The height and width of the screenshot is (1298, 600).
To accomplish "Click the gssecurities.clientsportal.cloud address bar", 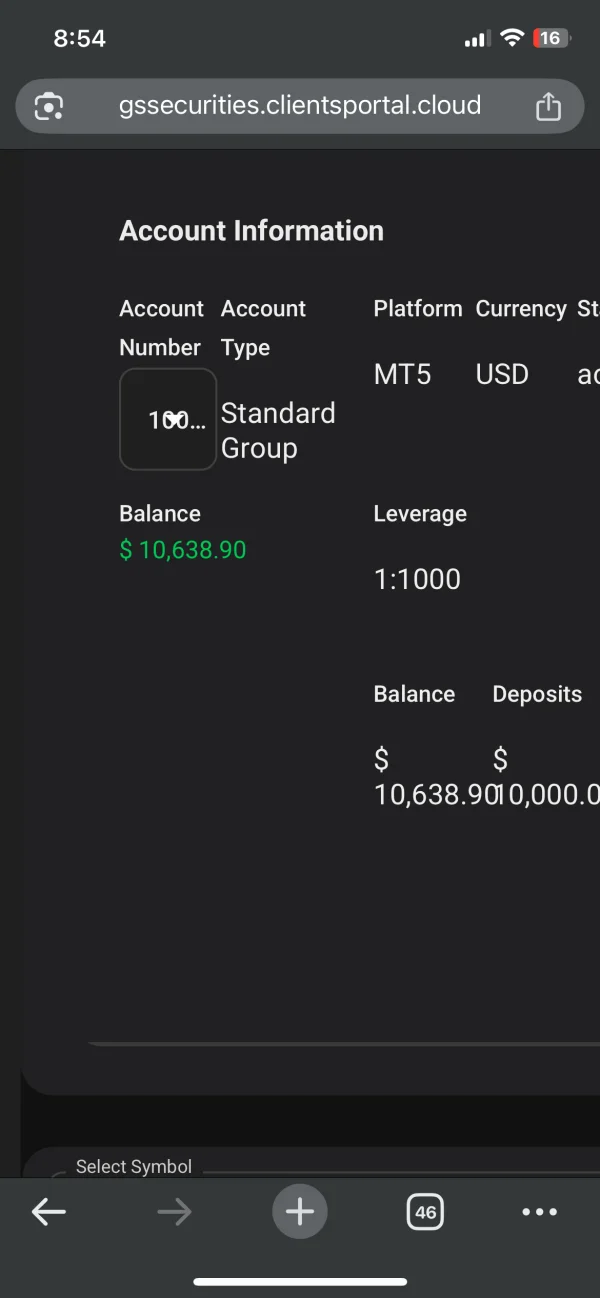I will point(299,106).
